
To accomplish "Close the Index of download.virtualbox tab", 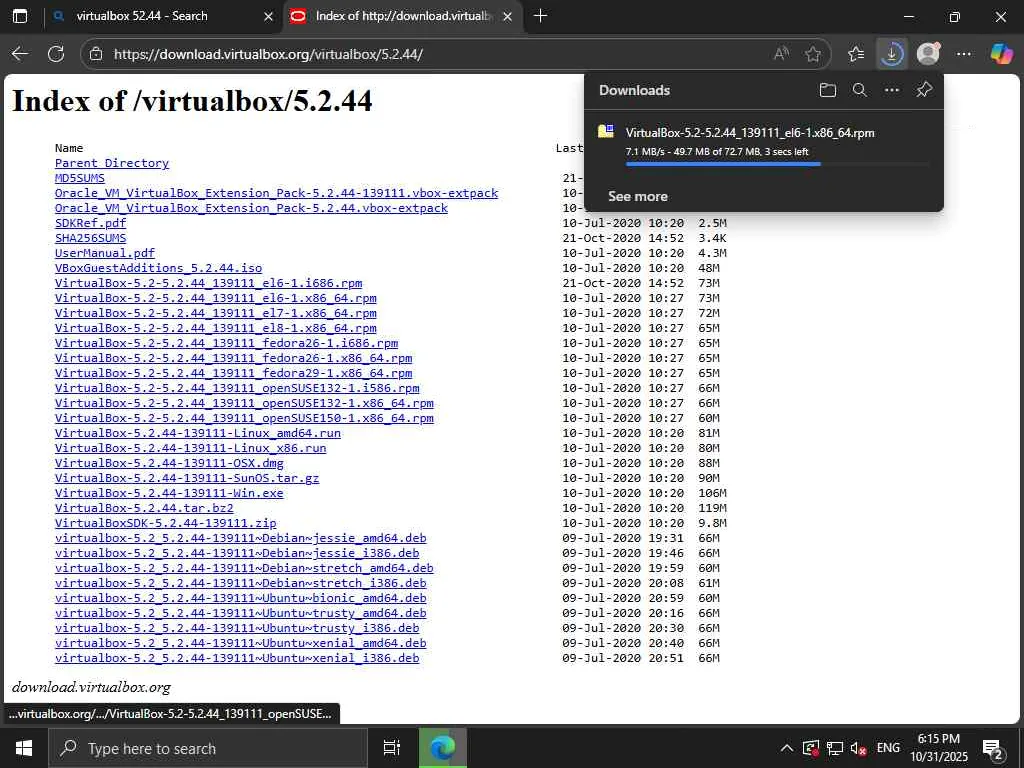I will 507,16.
